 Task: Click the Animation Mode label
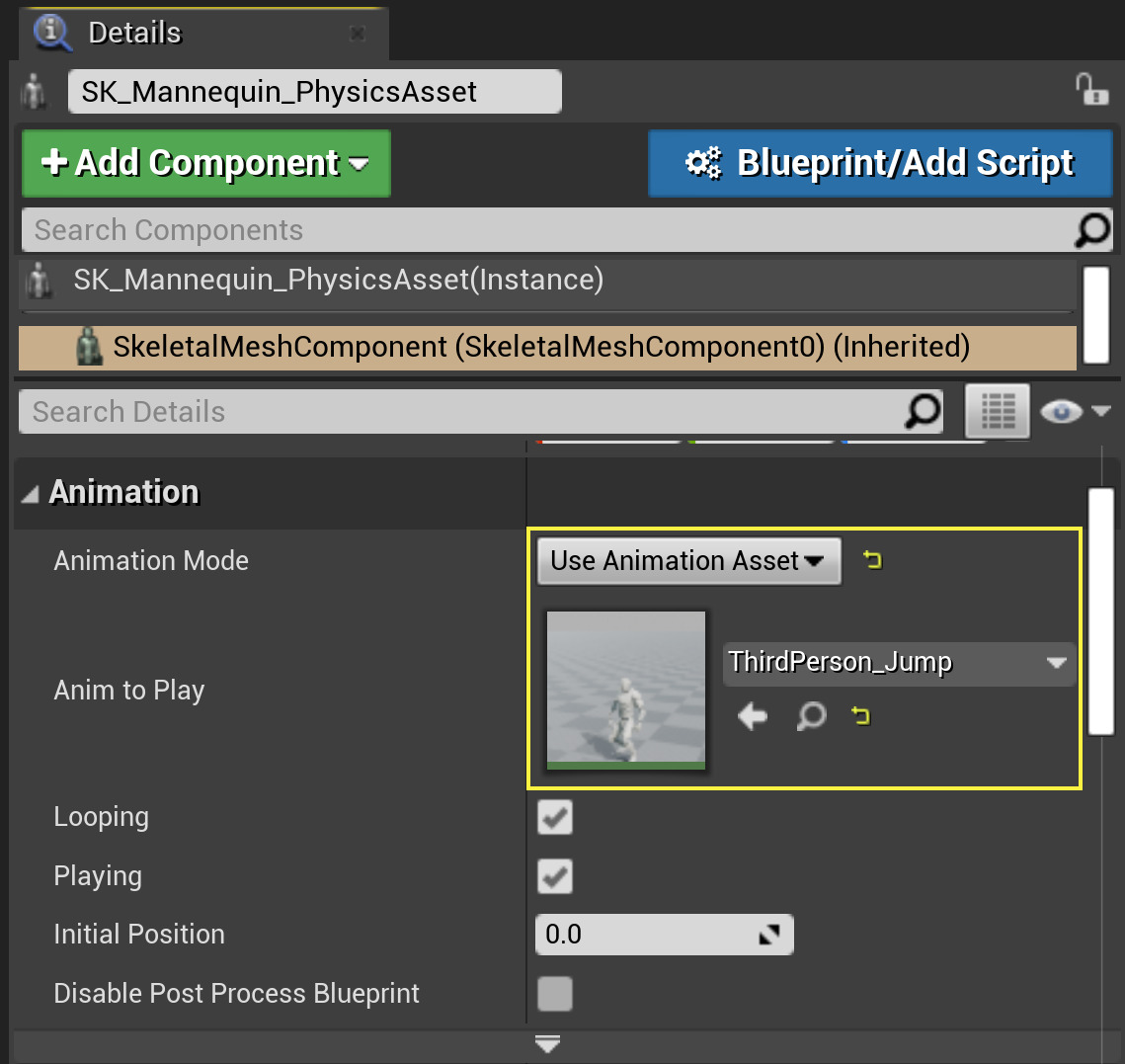click(x=151, y=561)
